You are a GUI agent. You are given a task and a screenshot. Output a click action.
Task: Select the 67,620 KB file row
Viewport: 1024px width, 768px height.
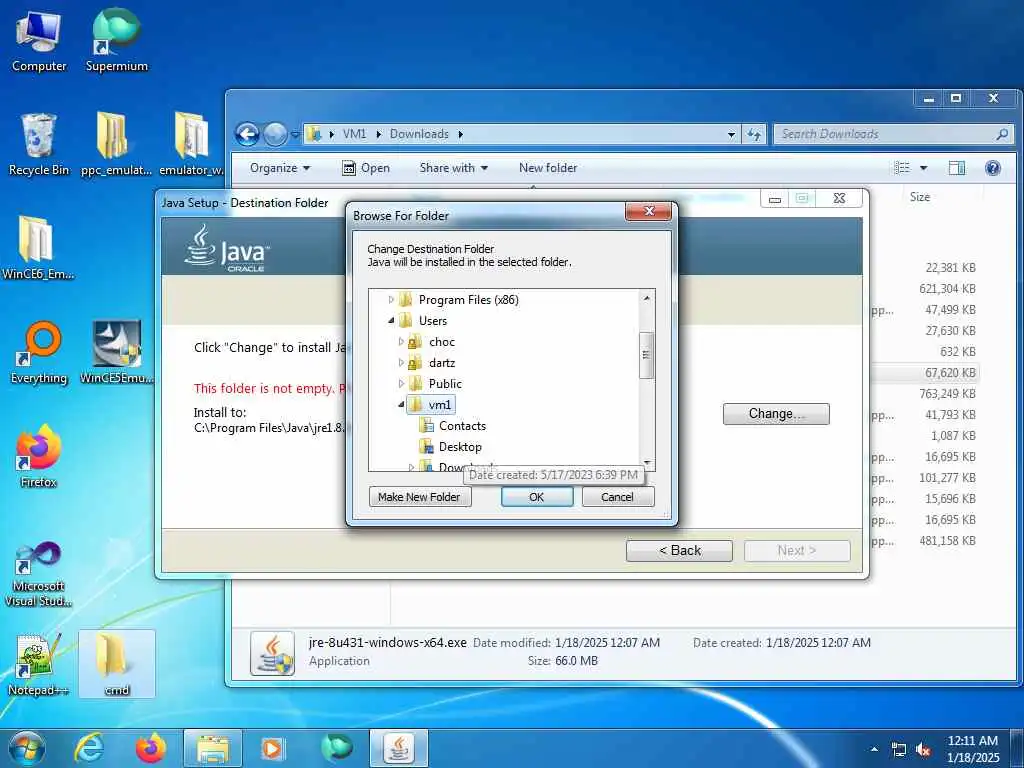point(926,372)
